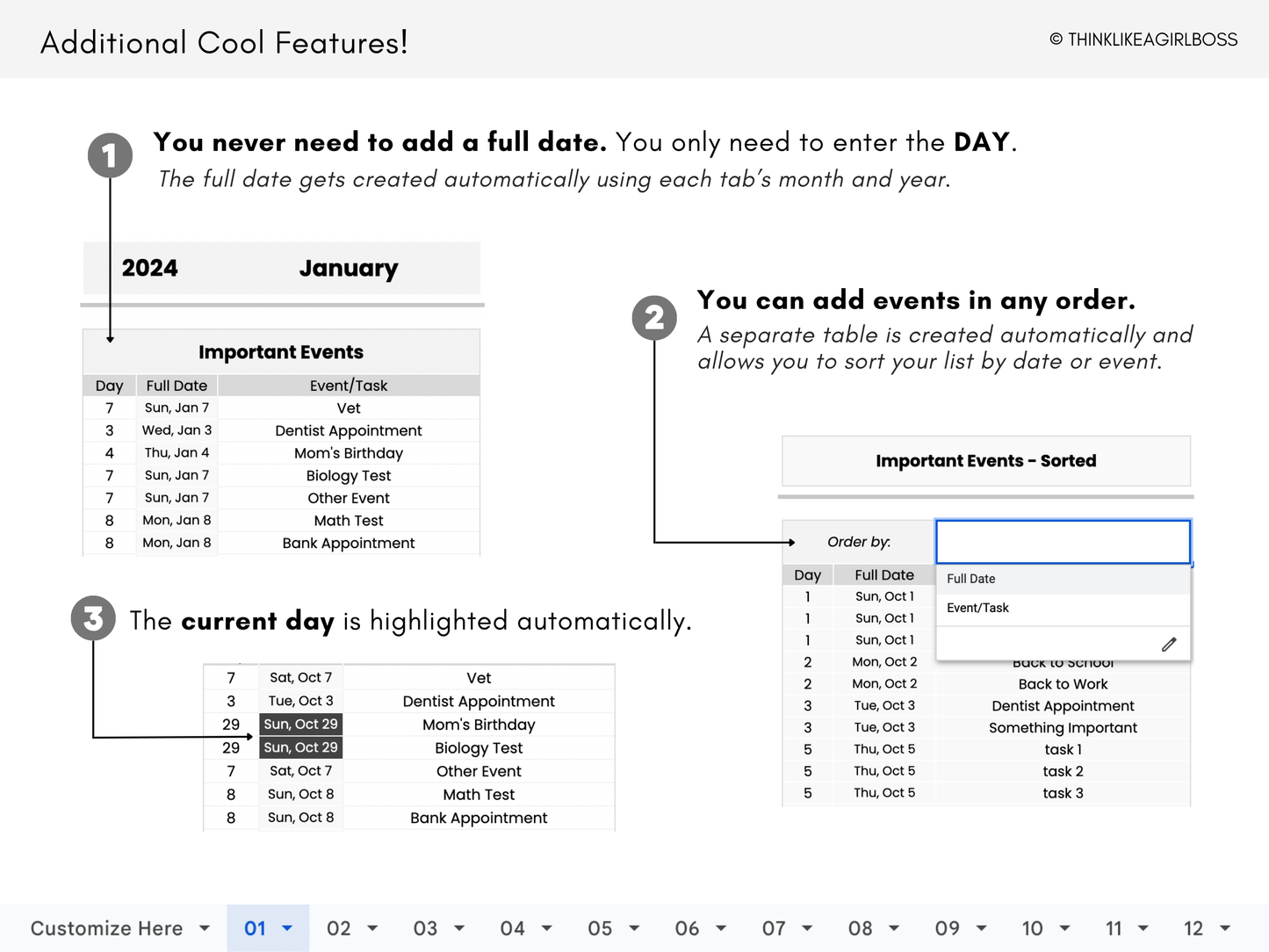The width and height of the screenshot is (1269, 952).
Task: Switch to sheet tab 02
Action: tap(339, 928)
